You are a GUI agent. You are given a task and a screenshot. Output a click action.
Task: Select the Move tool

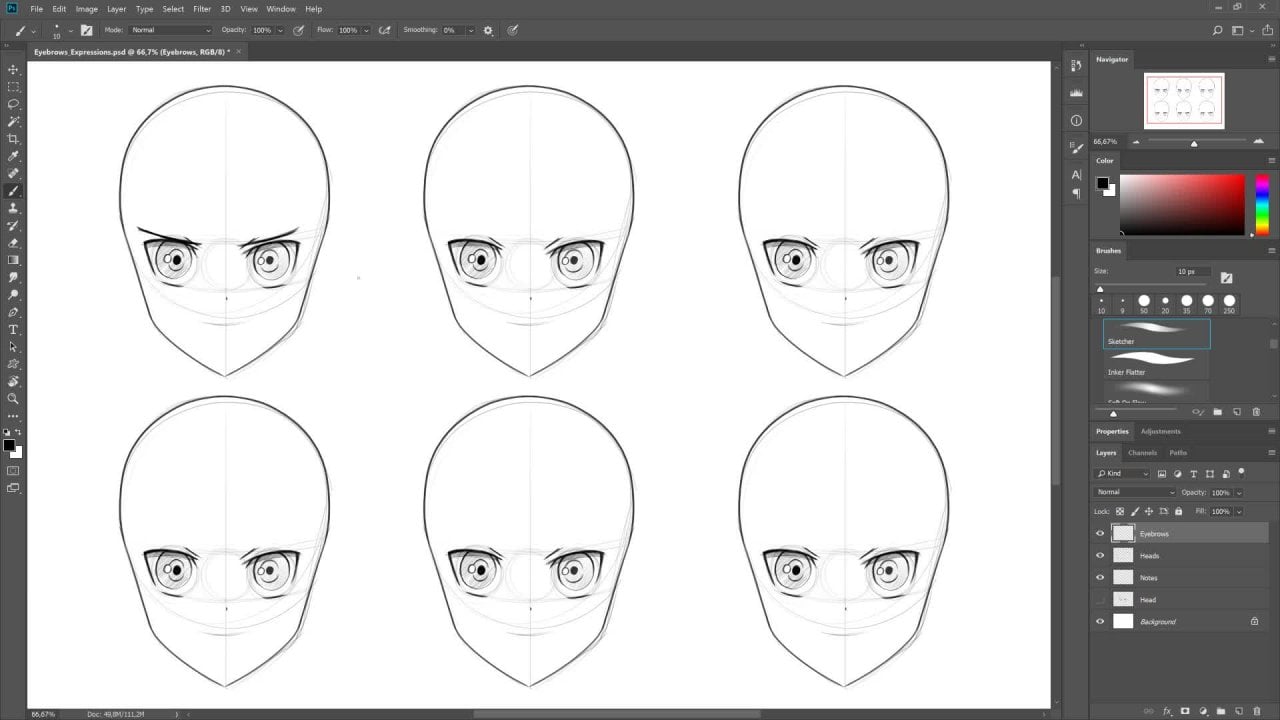pos(13,69)
